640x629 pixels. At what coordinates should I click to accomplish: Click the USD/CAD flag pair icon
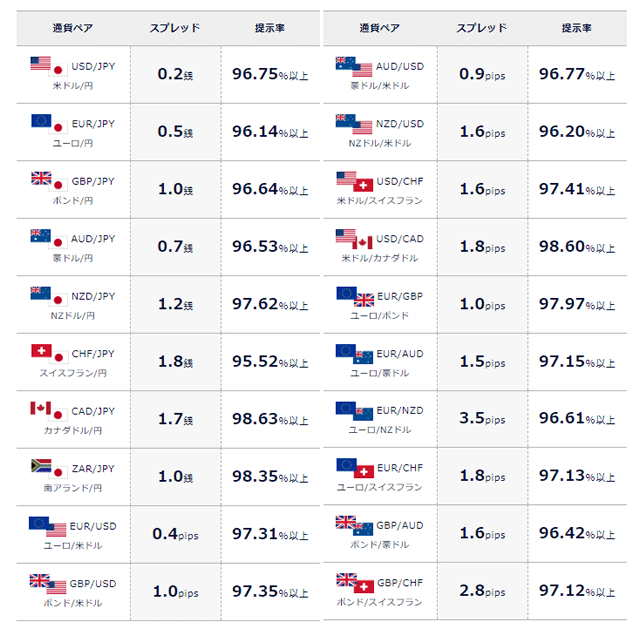pyautogui.click(x=354, y=239)
